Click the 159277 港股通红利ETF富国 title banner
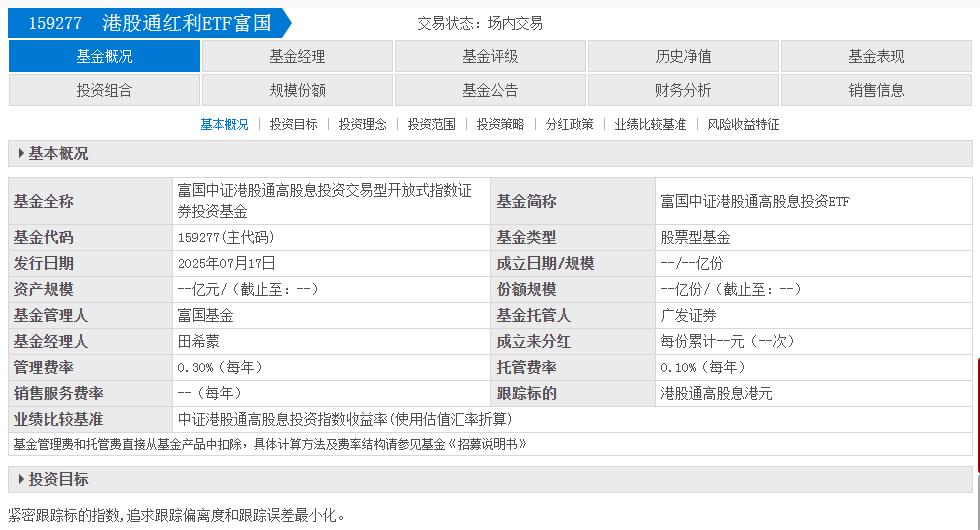 click(x=150, y=23)
